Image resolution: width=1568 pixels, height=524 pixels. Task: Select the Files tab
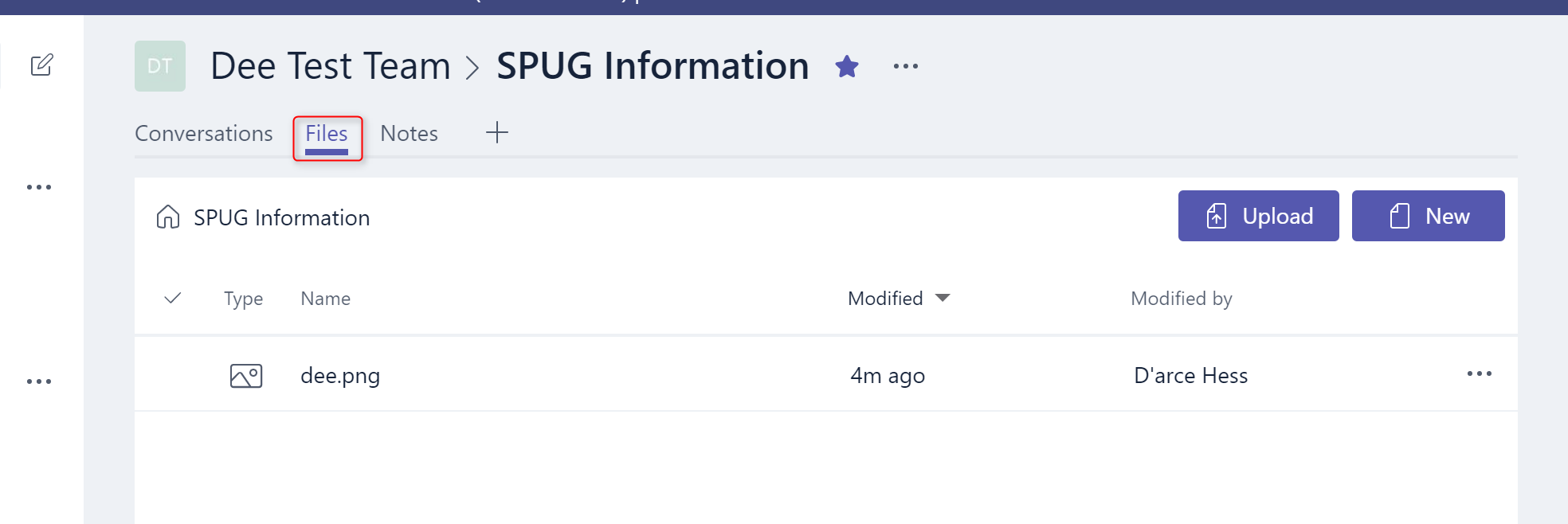pyautogui.click(x=327, y=134)
